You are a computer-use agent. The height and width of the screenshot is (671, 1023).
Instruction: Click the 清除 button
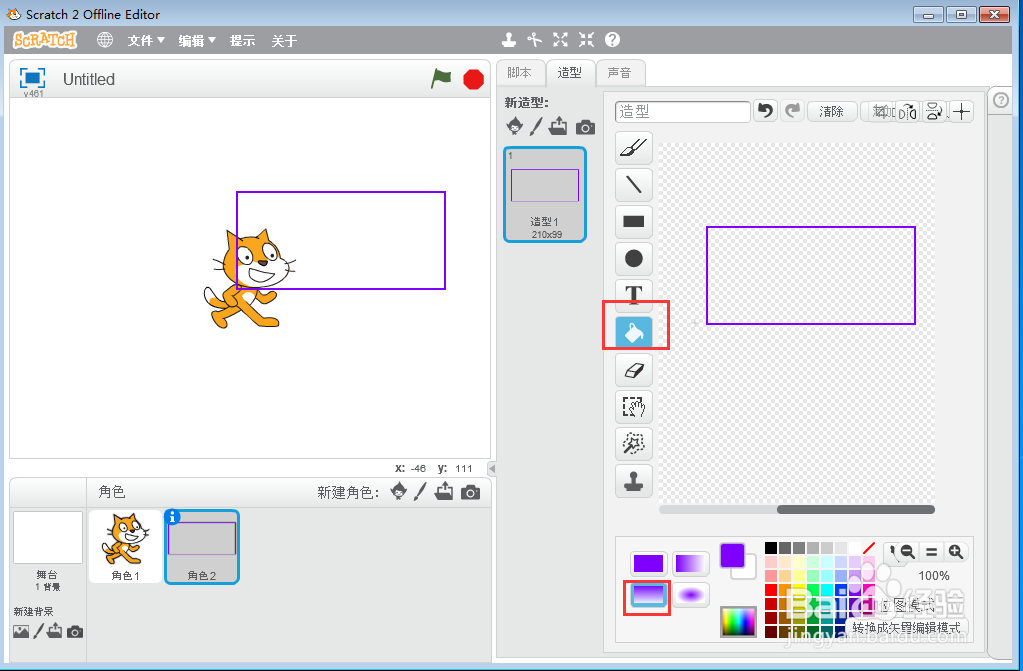tap(831, 112)
